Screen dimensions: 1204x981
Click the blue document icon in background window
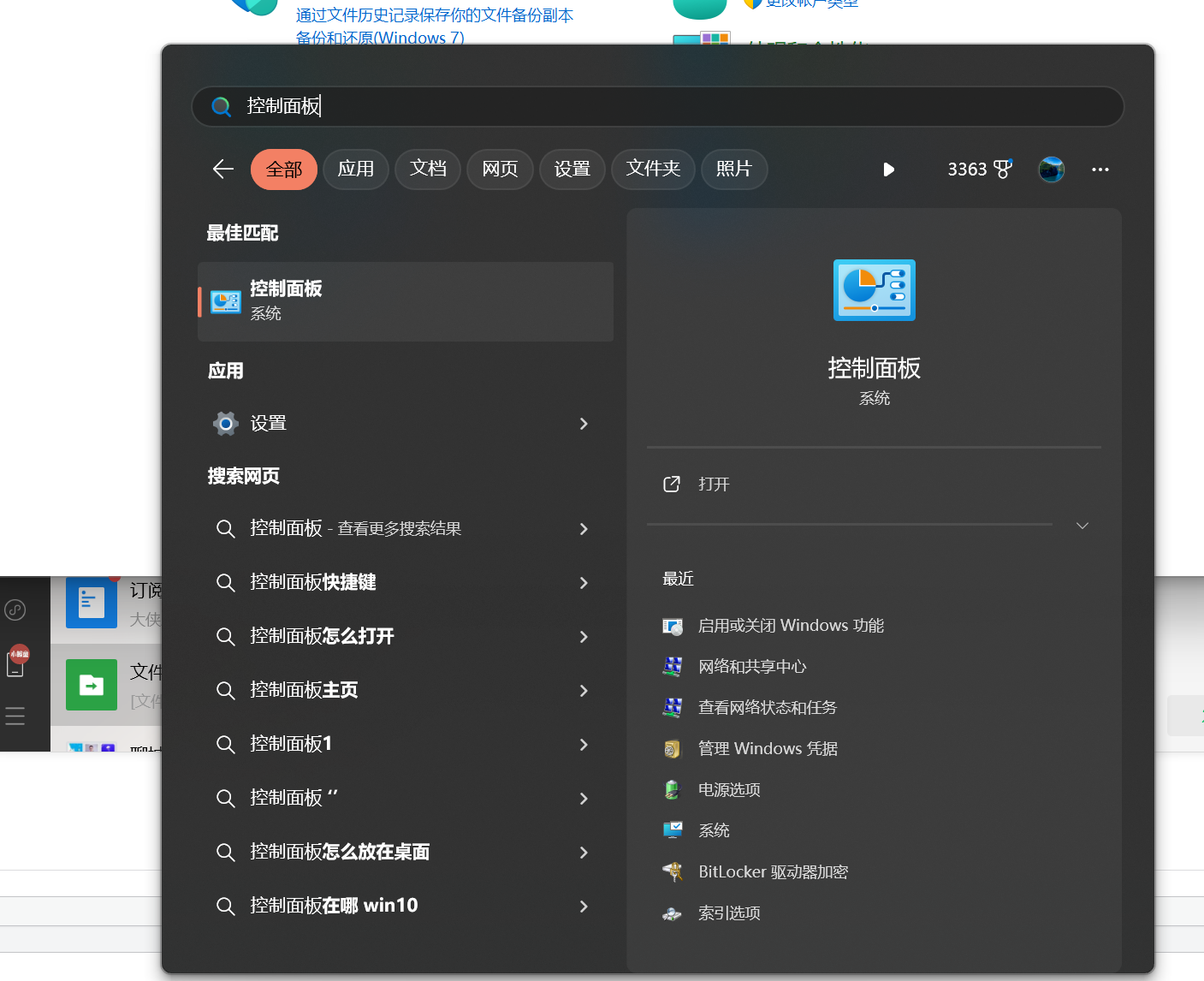click(x=92, y=603)
